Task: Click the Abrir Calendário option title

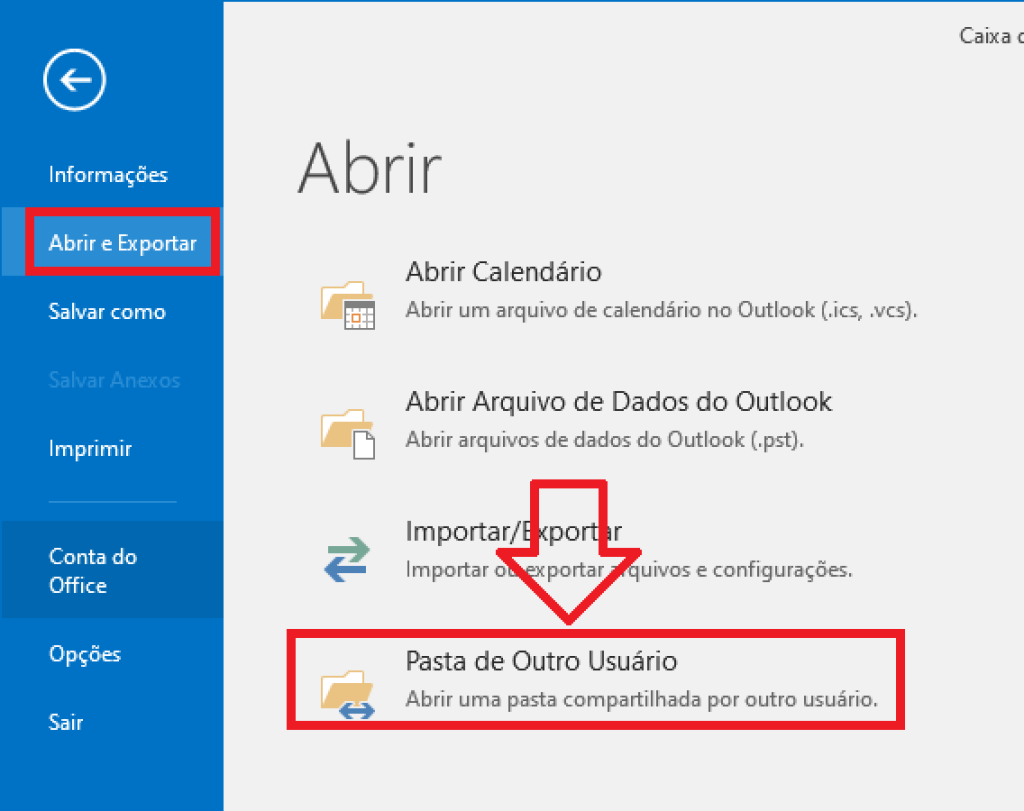Action: pyautogui.click(x=504, y=272)
